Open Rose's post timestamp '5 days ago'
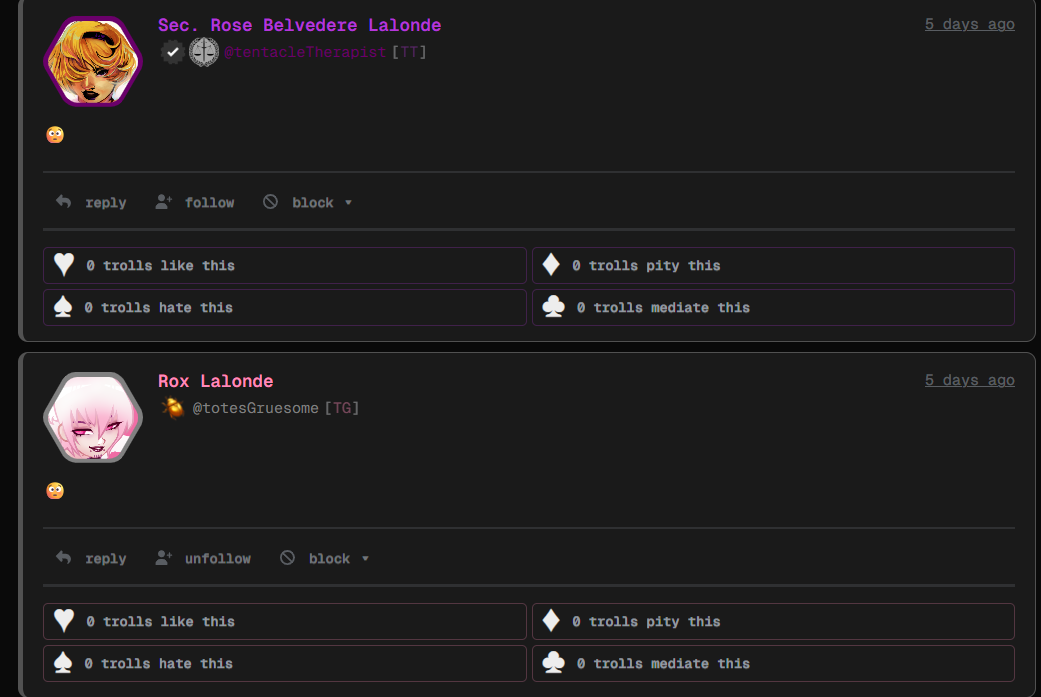This screenshot has width=1041, height=697. [969, 24]
